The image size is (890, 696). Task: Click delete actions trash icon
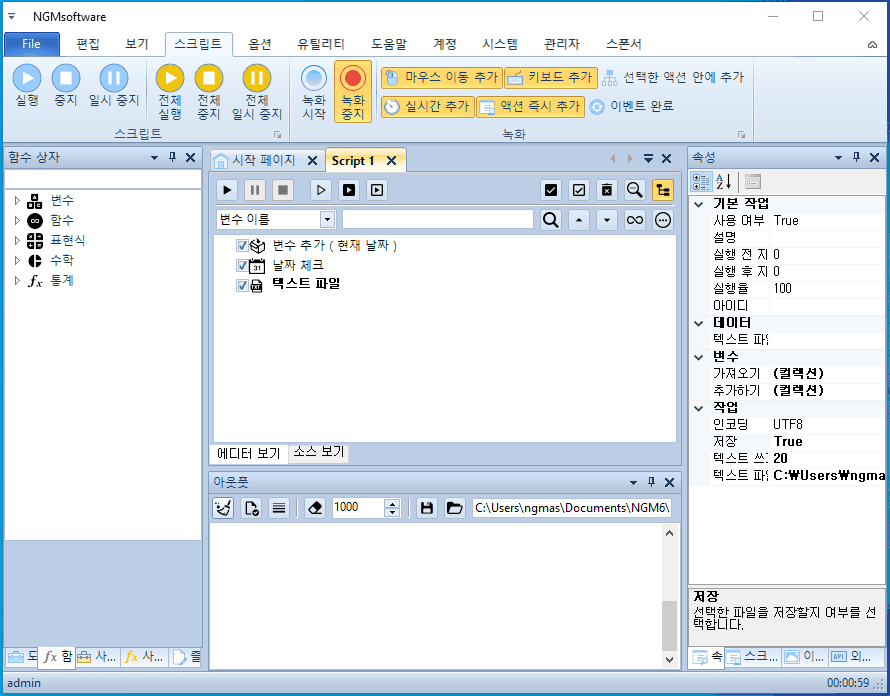coord(607,190)
